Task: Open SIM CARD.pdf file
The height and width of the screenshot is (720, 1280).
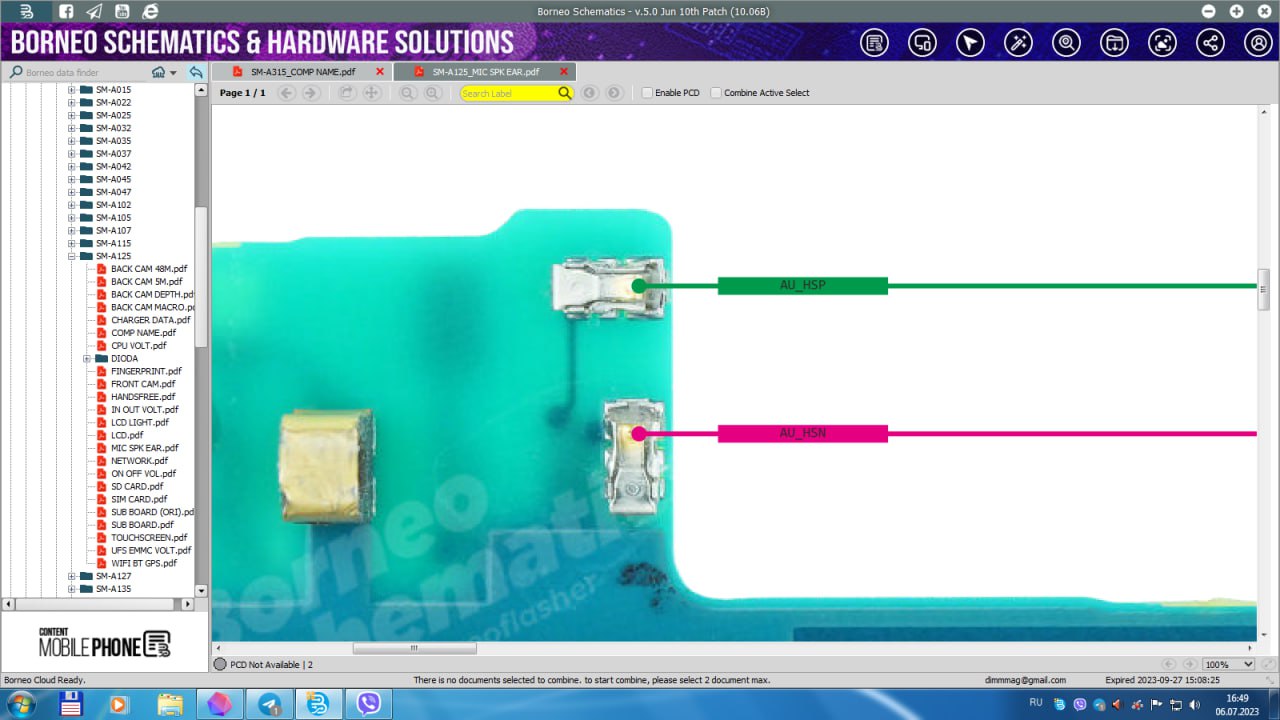Action: pos(139,499)
